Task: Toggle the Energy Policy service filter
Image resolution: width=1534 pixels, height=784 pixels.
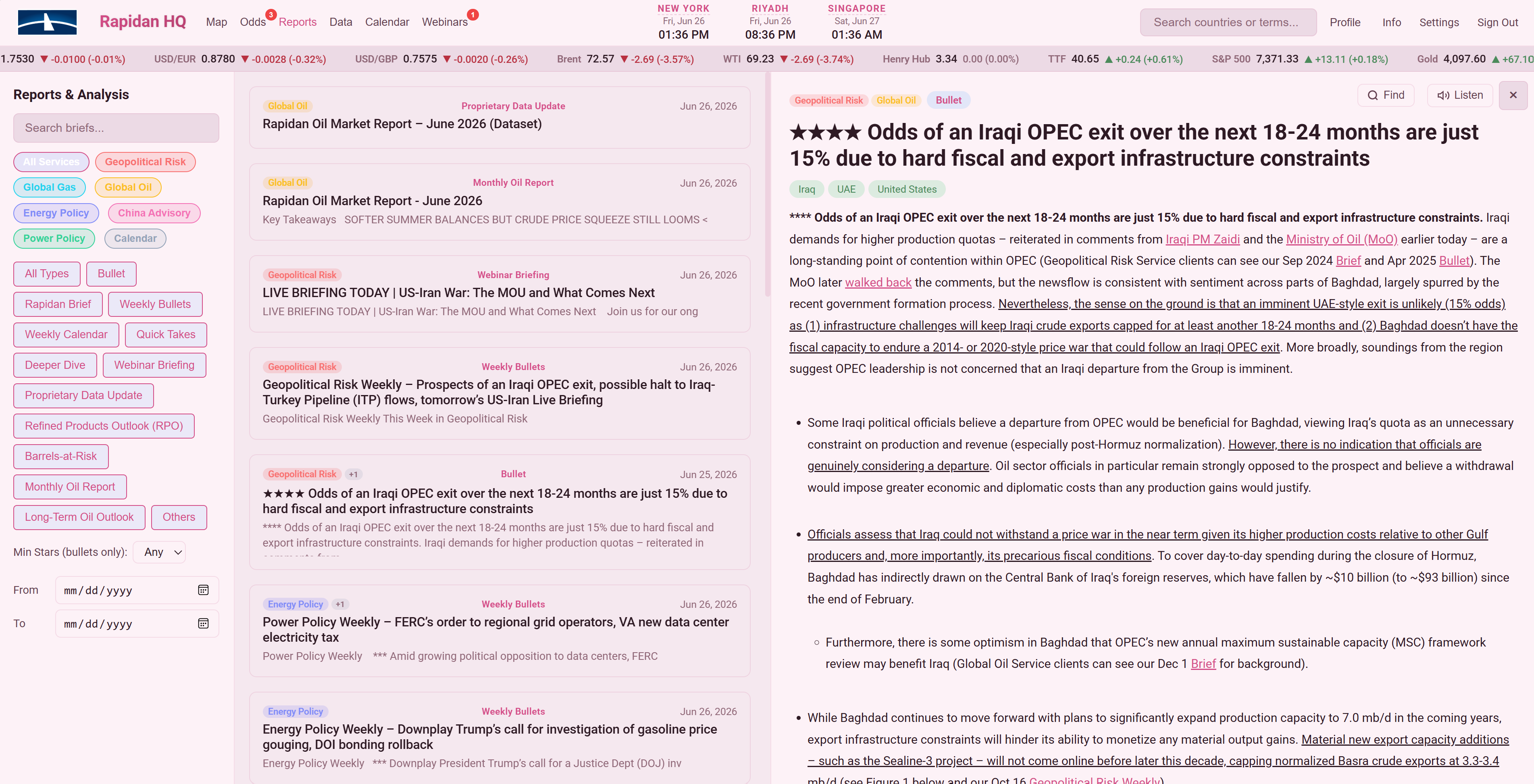Action: 56,213
